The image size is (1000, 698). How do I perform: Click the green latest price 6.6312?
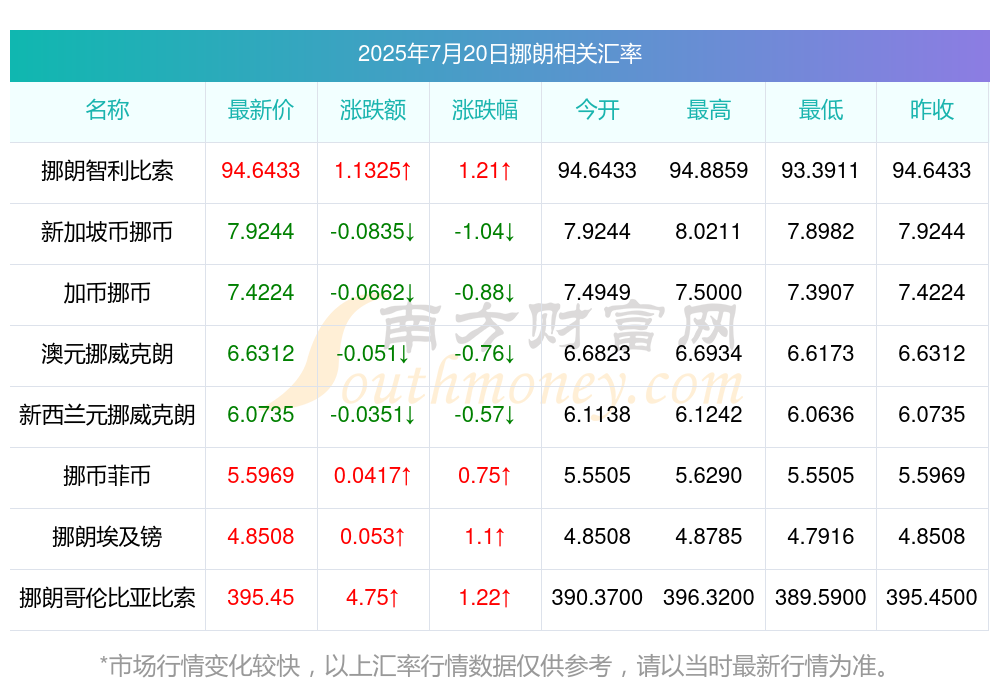261,353
